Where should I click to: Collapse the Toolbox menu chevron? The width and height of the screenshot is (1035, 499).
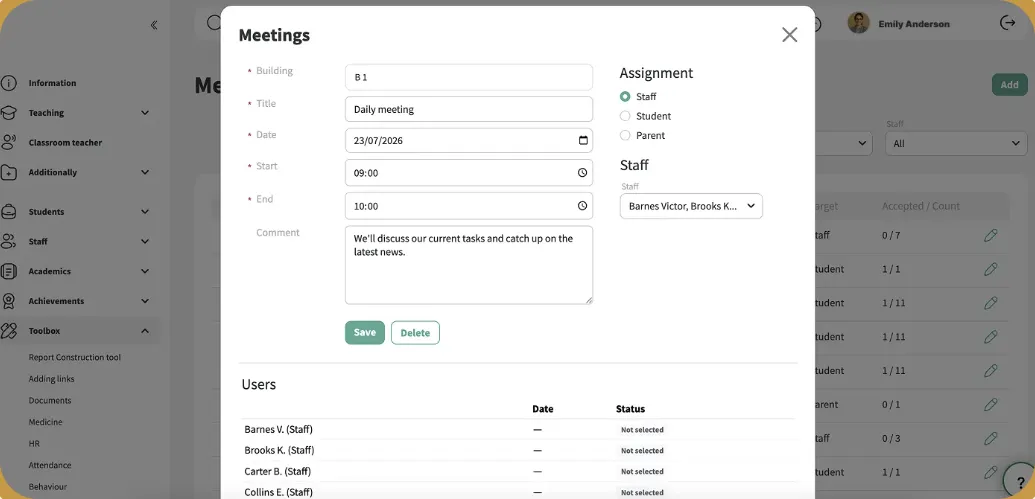tap(145, 331)
